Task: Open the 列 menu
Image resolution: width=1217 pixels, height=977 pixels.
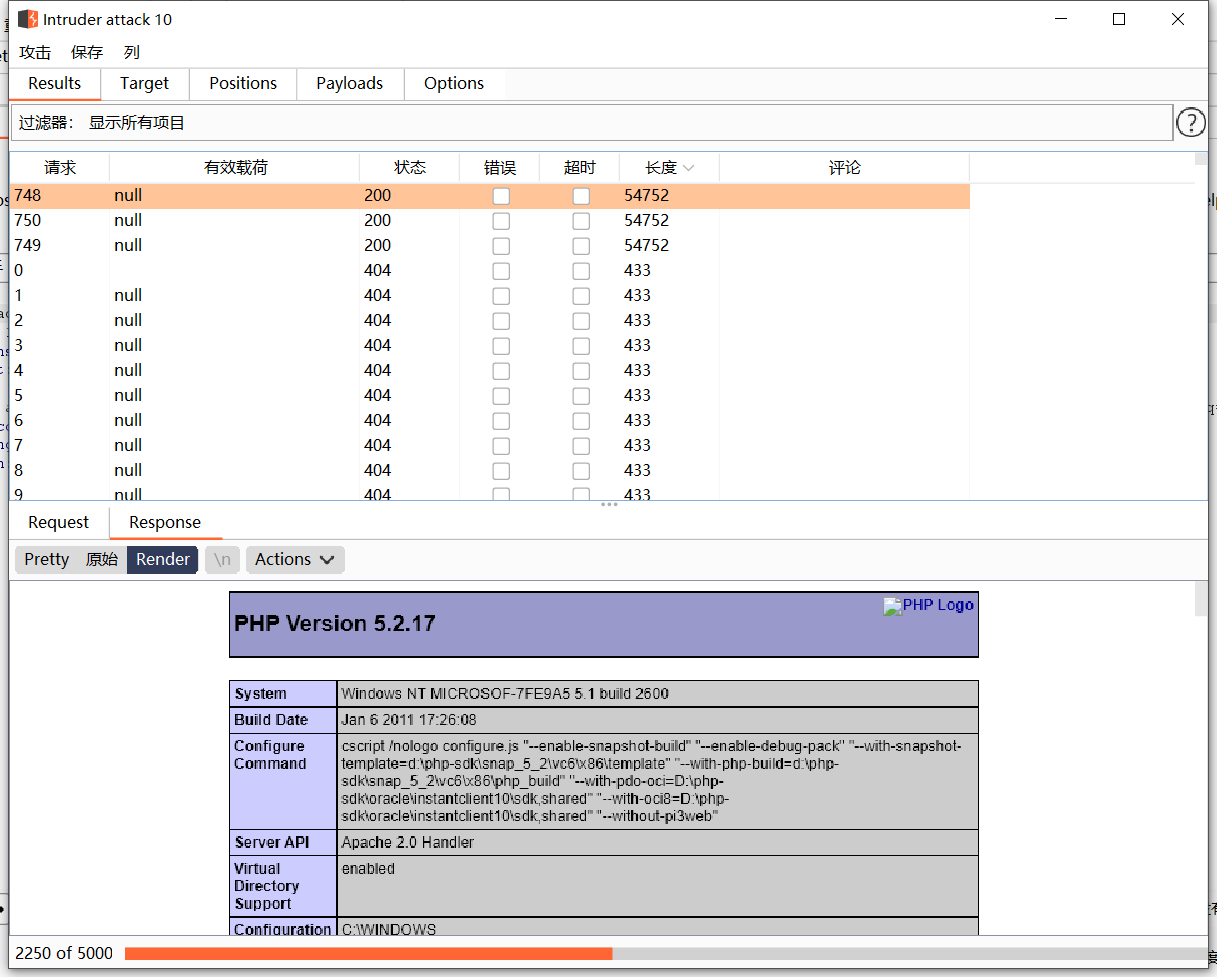Action: [132, 52]
